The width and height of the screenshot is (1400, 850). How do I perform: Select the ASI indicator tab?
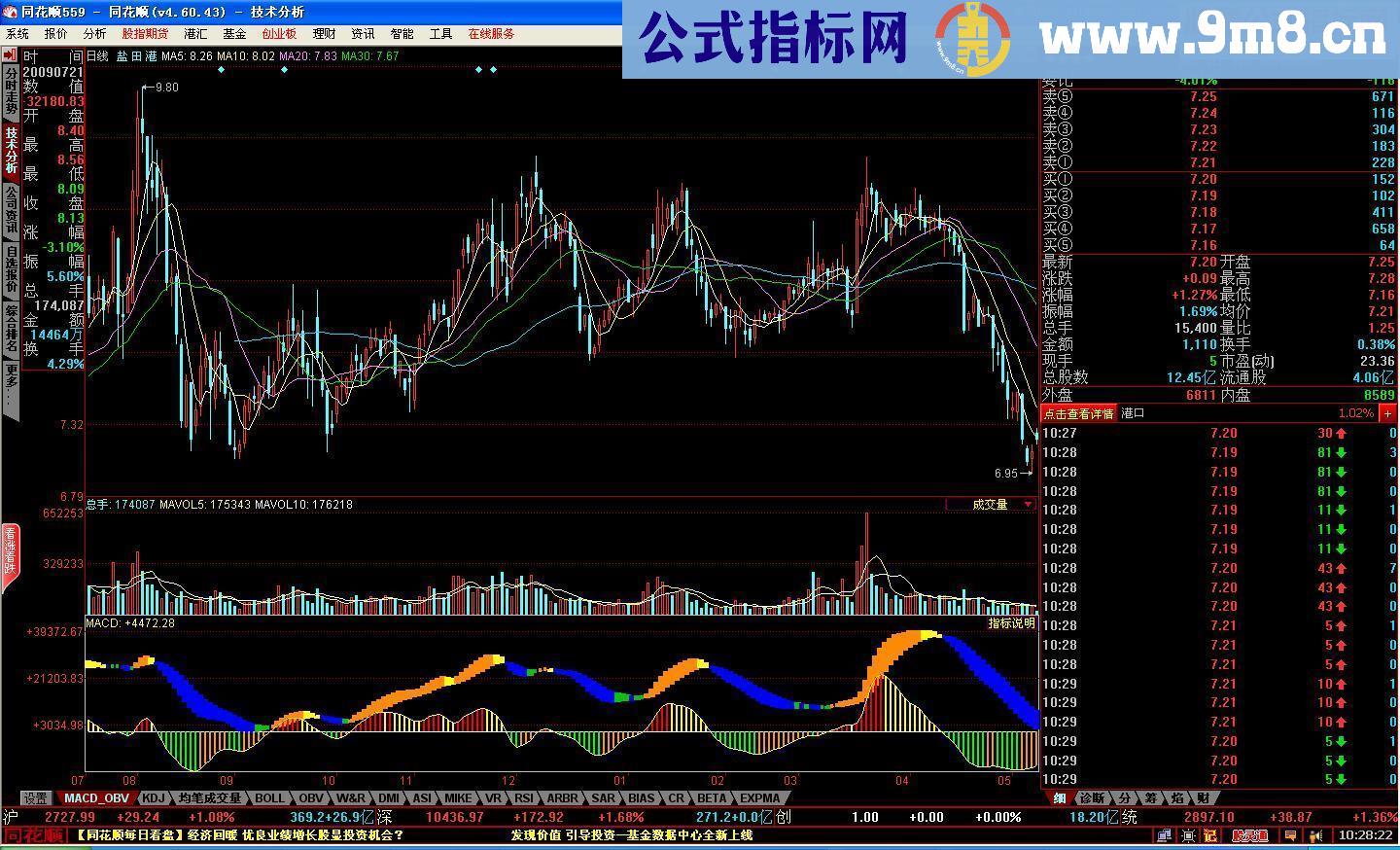422,798
